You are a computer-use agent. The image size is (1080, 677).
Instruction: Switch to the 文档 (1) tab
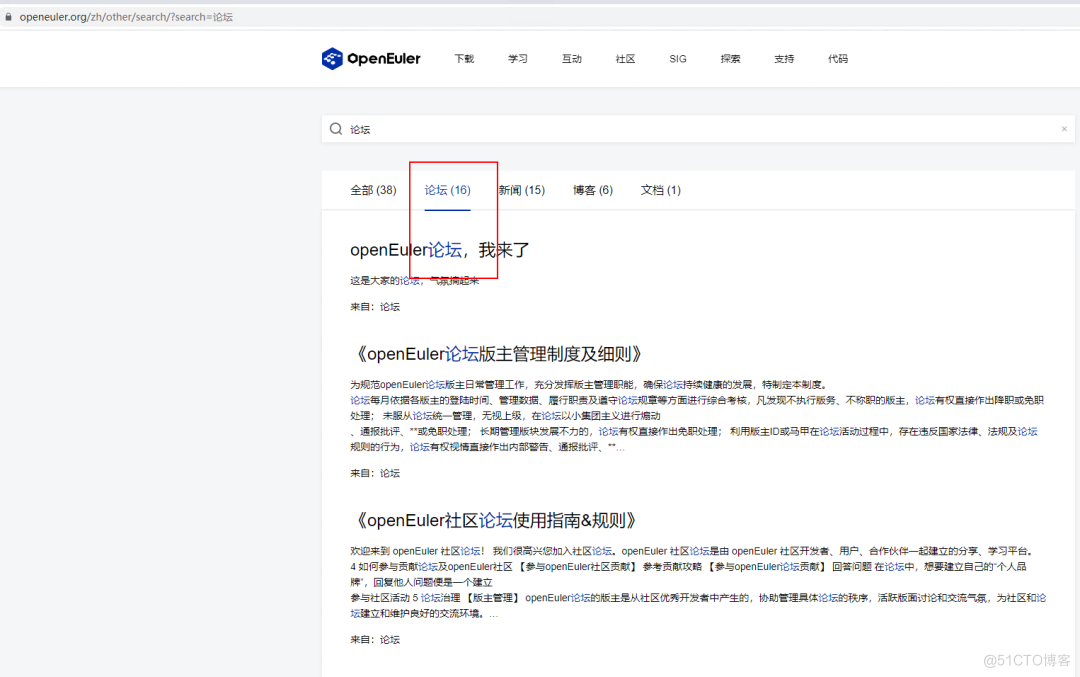(x=660, y=189)
